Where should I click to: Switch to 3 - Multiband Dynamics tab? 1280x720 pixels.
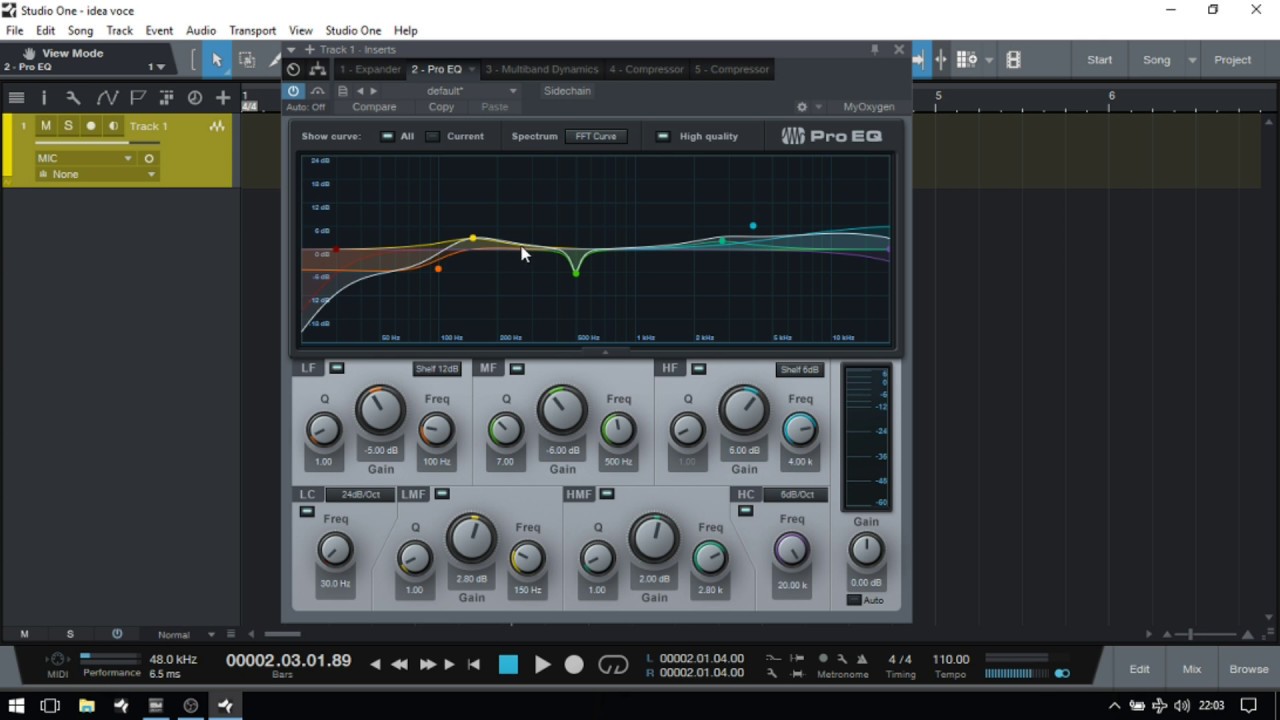[x=541, y=69]
